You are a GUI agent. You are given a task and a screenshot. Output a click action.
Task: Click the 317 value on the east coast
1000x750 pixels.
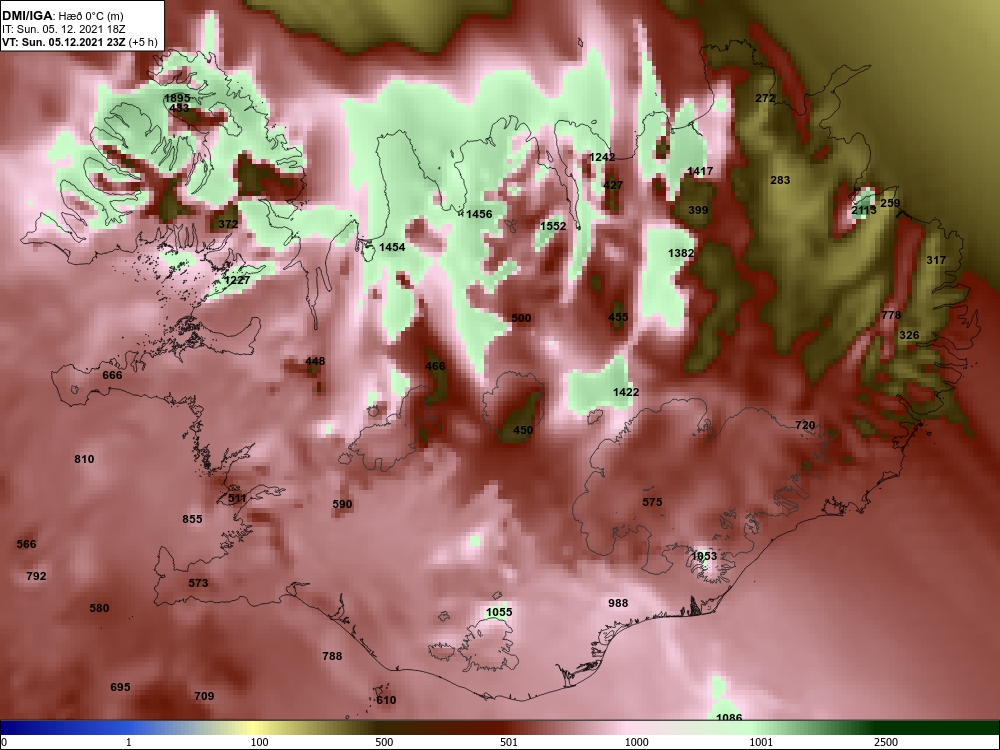tap(936, 260)
